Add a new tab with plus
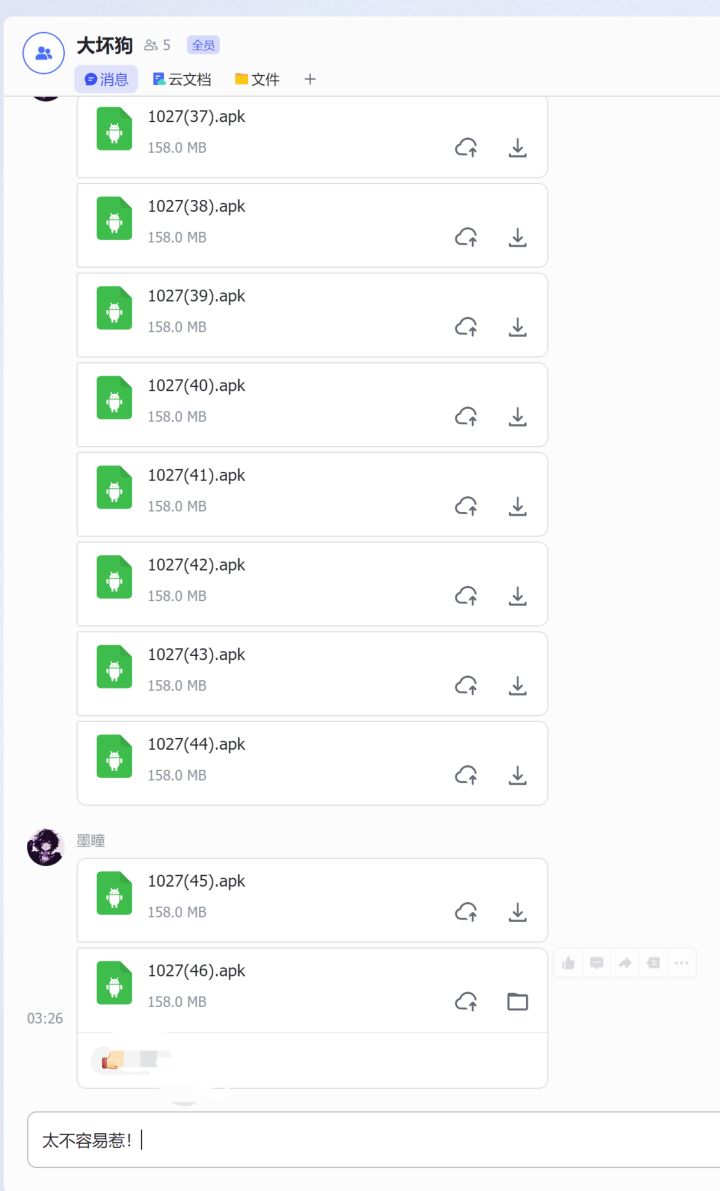 (x=310, y=79)
